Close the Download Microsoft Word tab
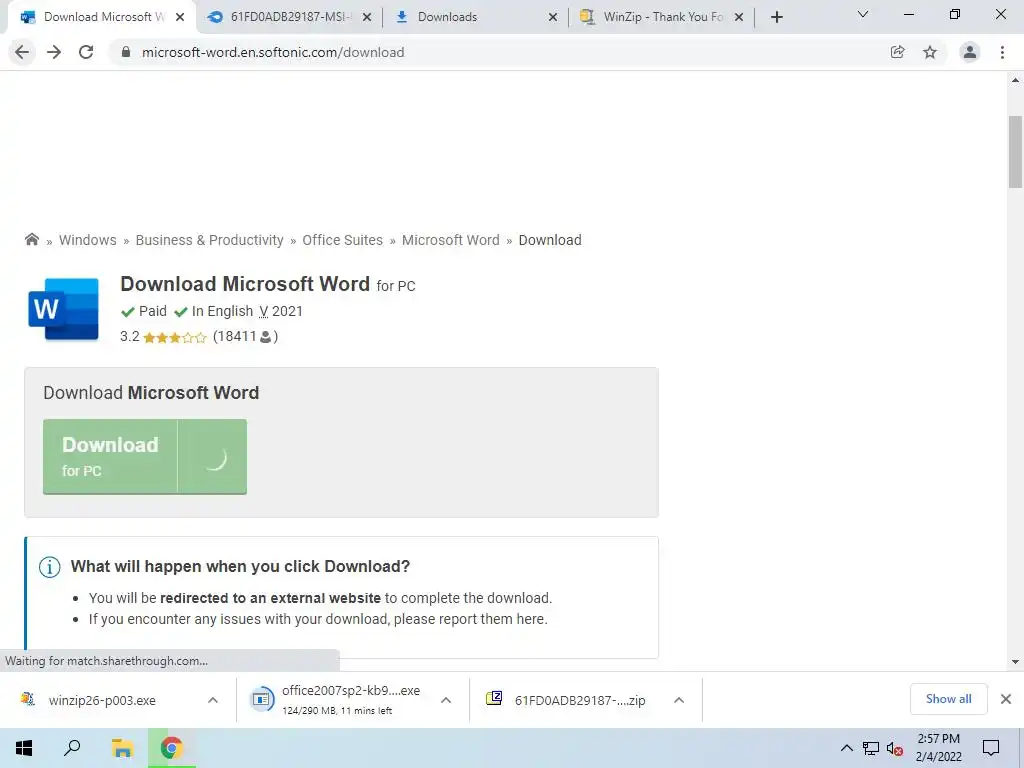The image size is (1024, 768). [x=180, y=18]
